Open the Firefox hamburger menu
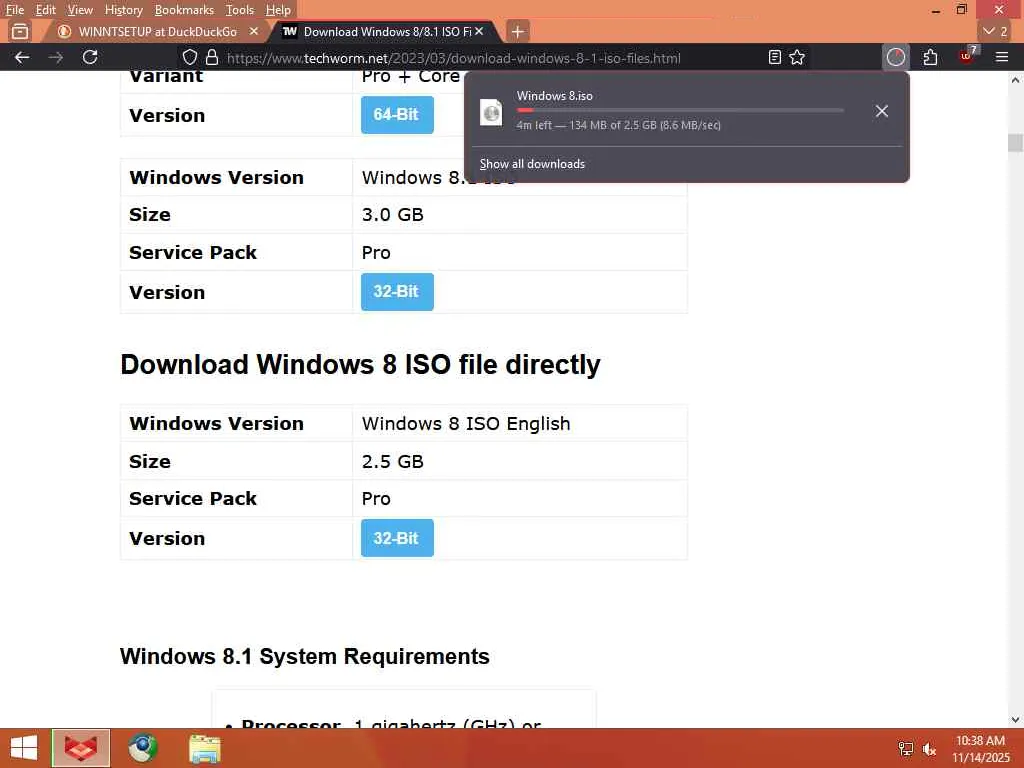This screenshot has width=1024, height=768. [1002, 57]
